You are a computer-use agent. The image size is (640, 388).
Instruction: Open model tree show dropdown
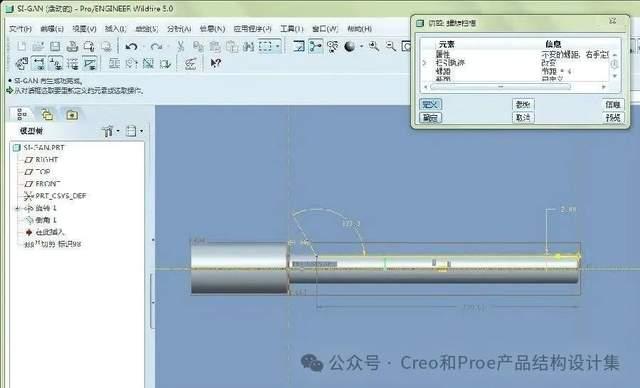[134, 131]
